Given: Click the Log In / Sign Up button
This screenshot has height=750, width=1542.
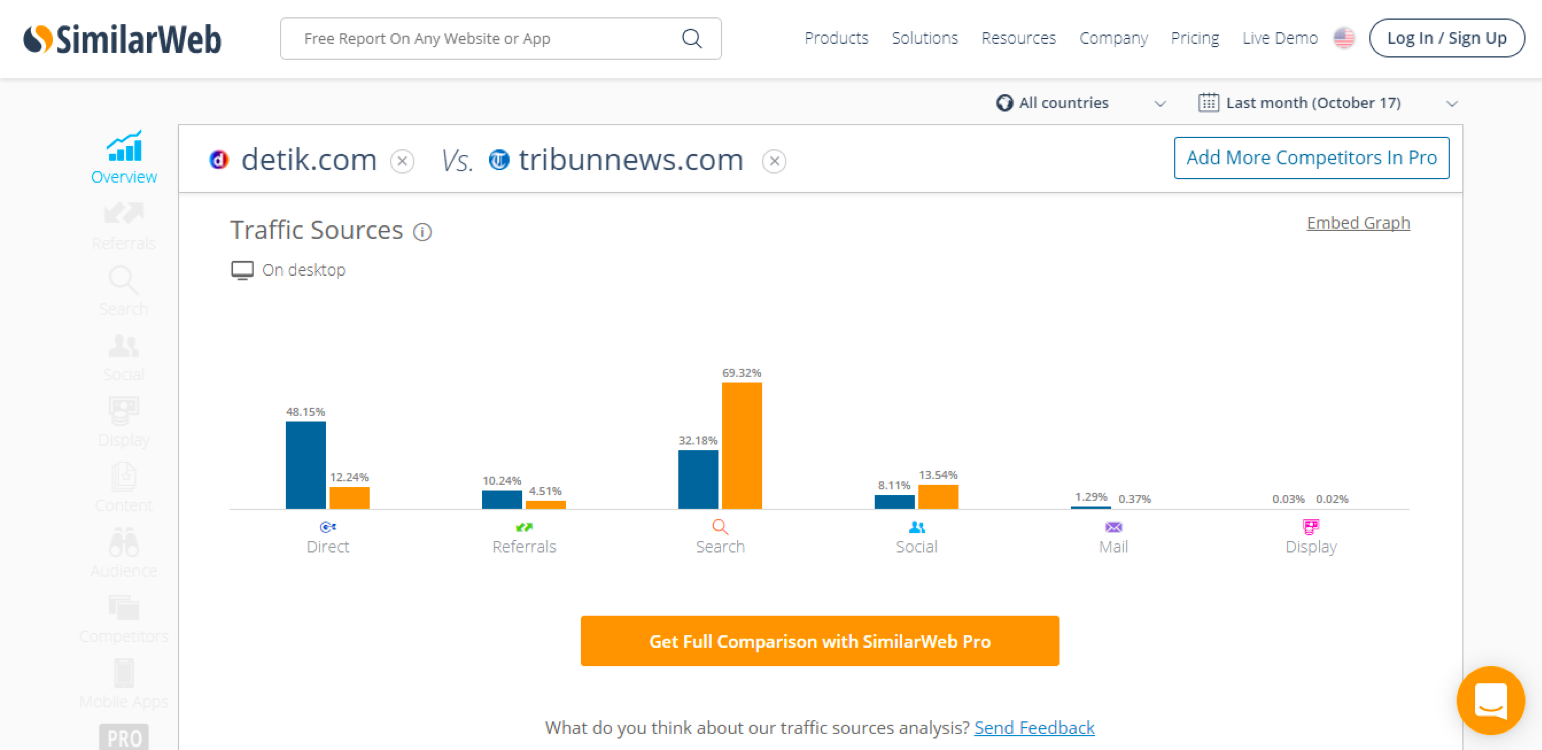Looking at the screenshot, I should pos(1447,38).
